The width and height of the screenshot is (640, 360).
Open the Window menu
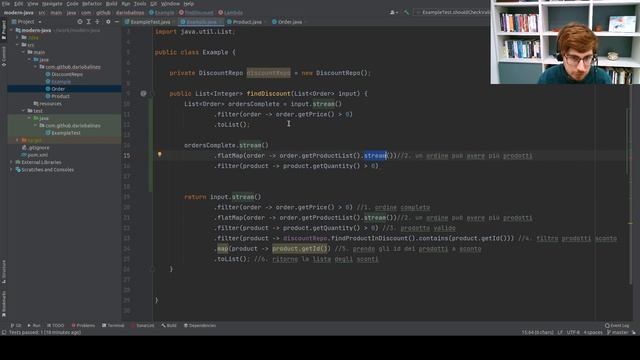tap(170, 4)
